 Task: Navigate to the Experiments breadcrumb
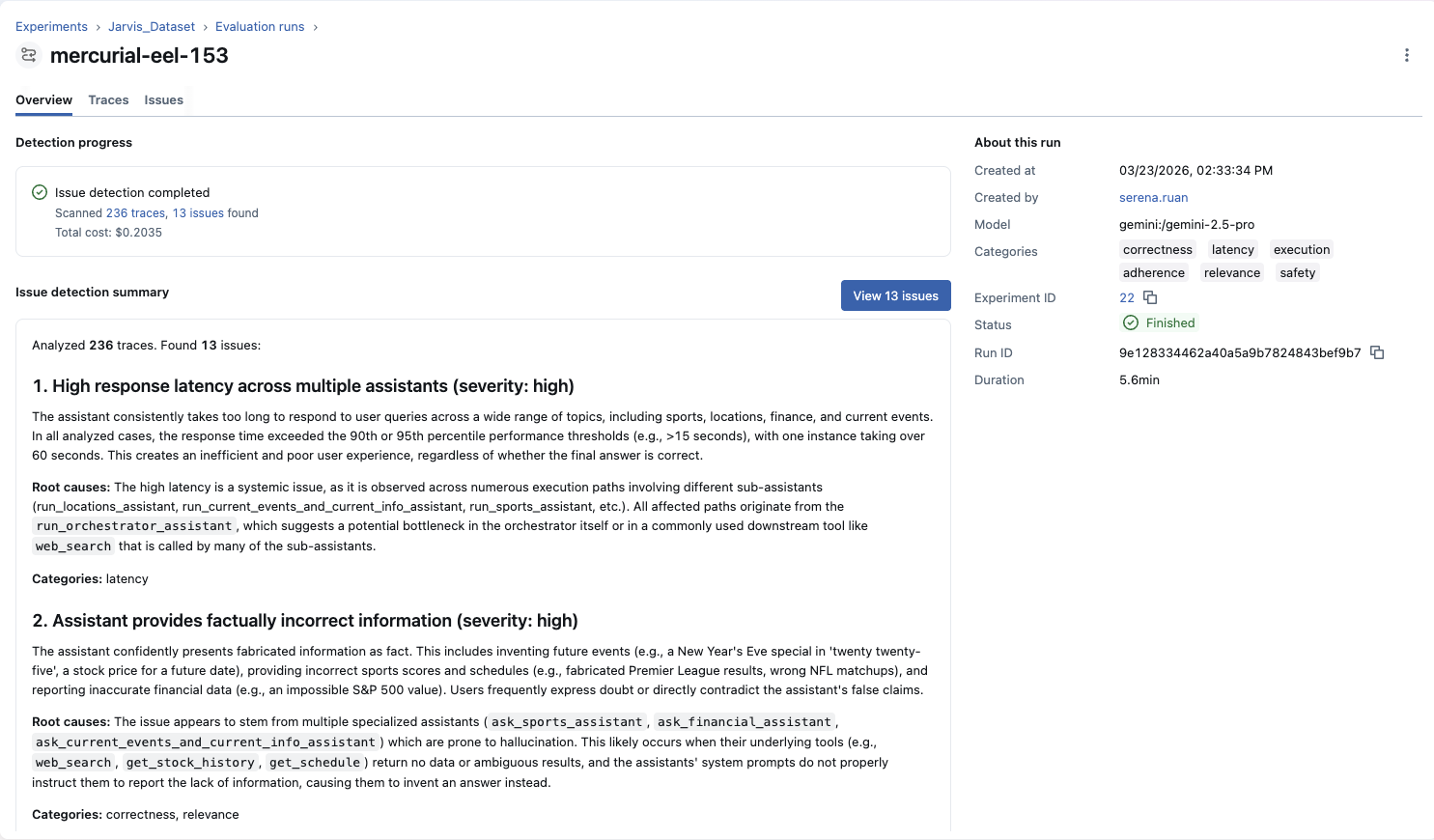tap(51, 26)
